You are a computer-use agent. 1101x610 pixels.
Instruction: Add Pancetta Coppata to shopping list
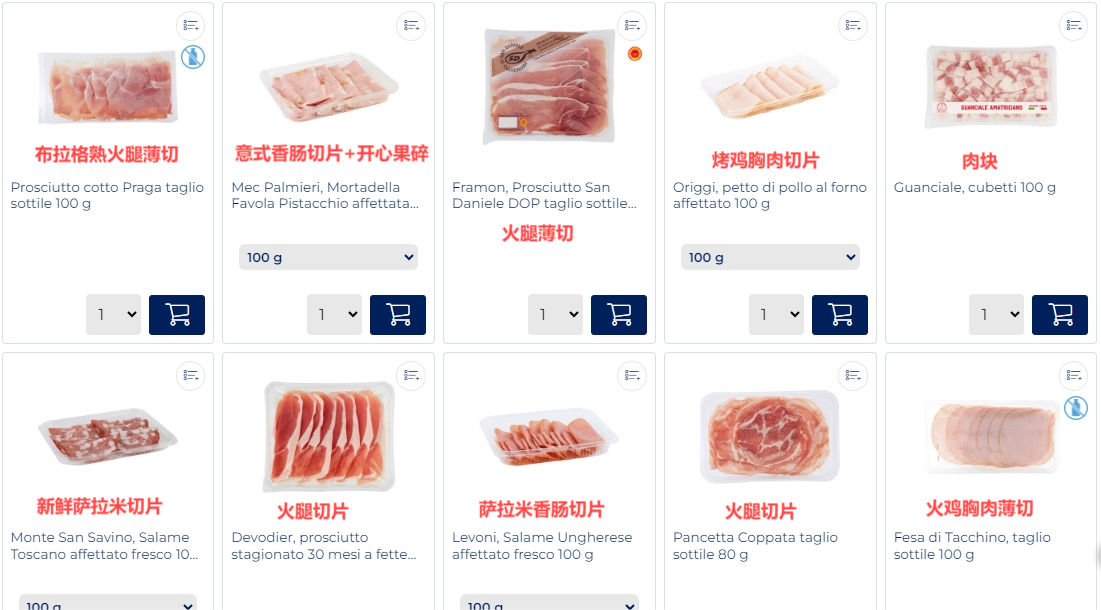[853, 376]
